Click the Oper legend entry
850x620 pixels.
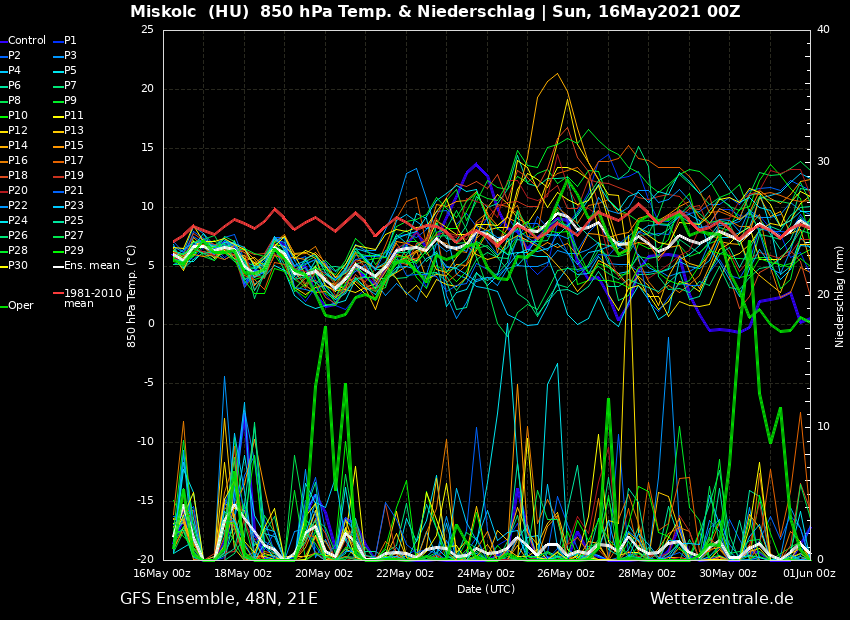pos(21,306)
